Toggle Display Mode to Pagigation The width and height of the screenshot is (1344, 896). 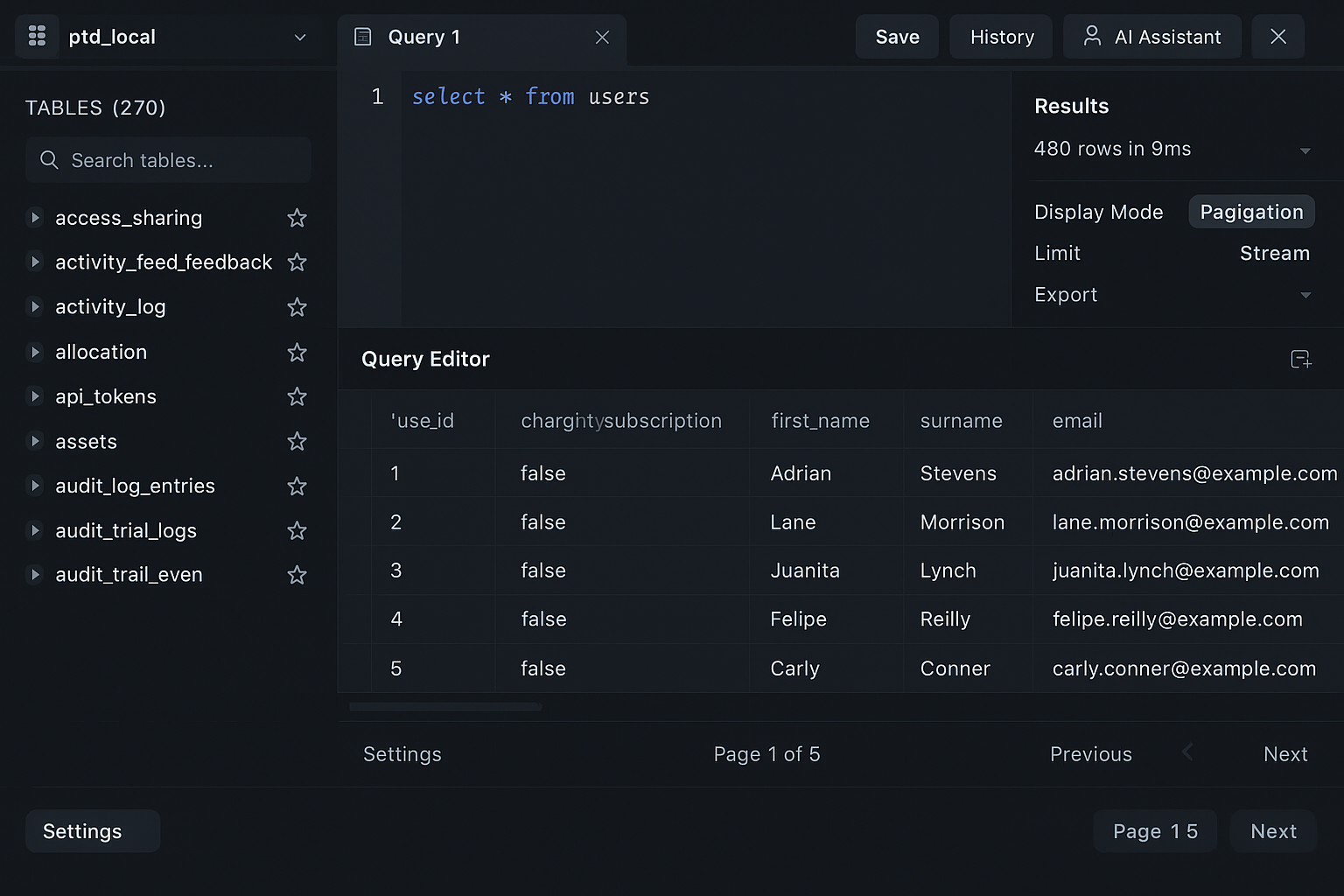pyautogui.click(x=1251, y=212)
